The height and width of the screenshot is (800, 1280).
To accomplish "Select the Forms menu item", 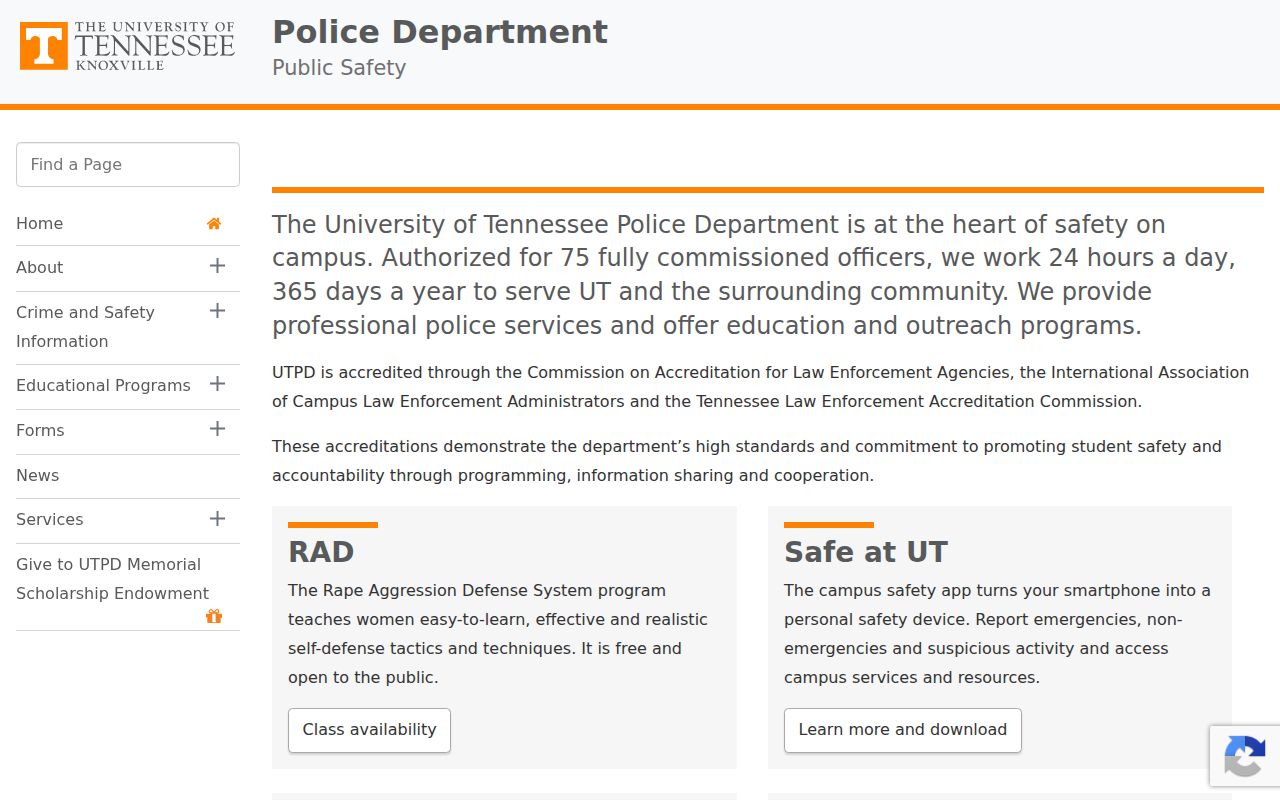I will 40,430.
